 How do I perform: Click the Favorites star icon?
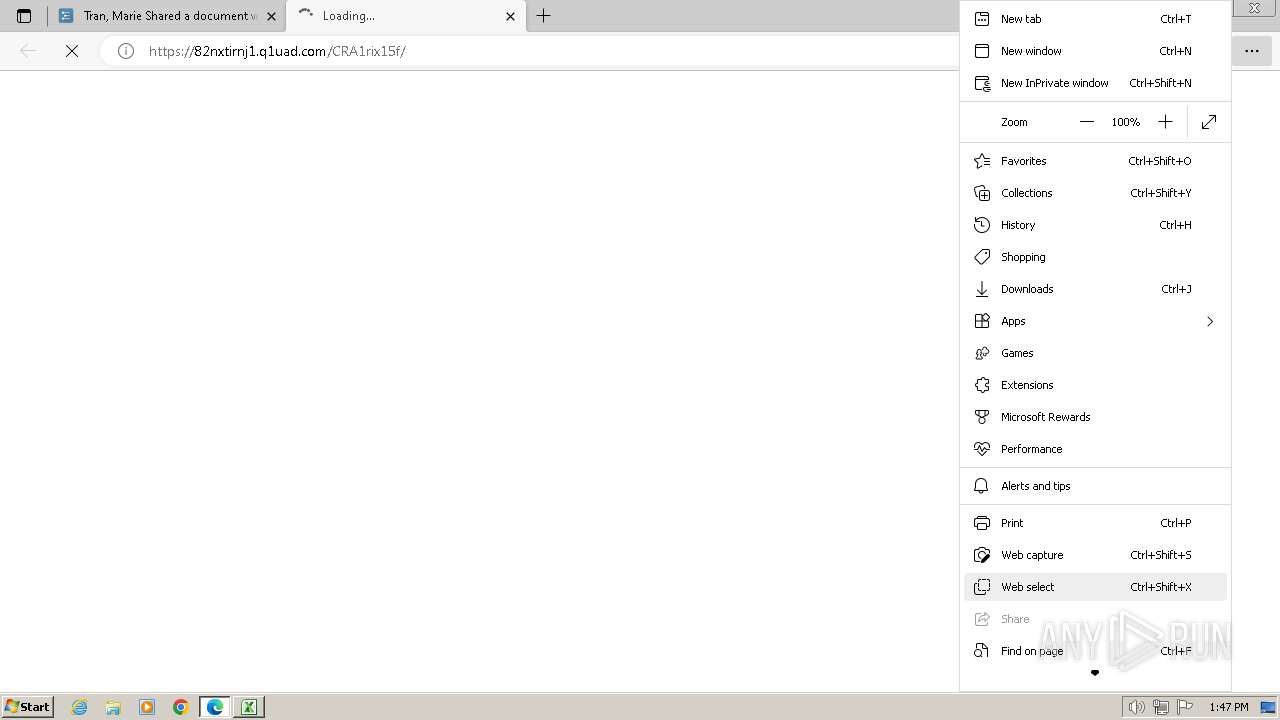pyautogui.click(x=982, y=161)
